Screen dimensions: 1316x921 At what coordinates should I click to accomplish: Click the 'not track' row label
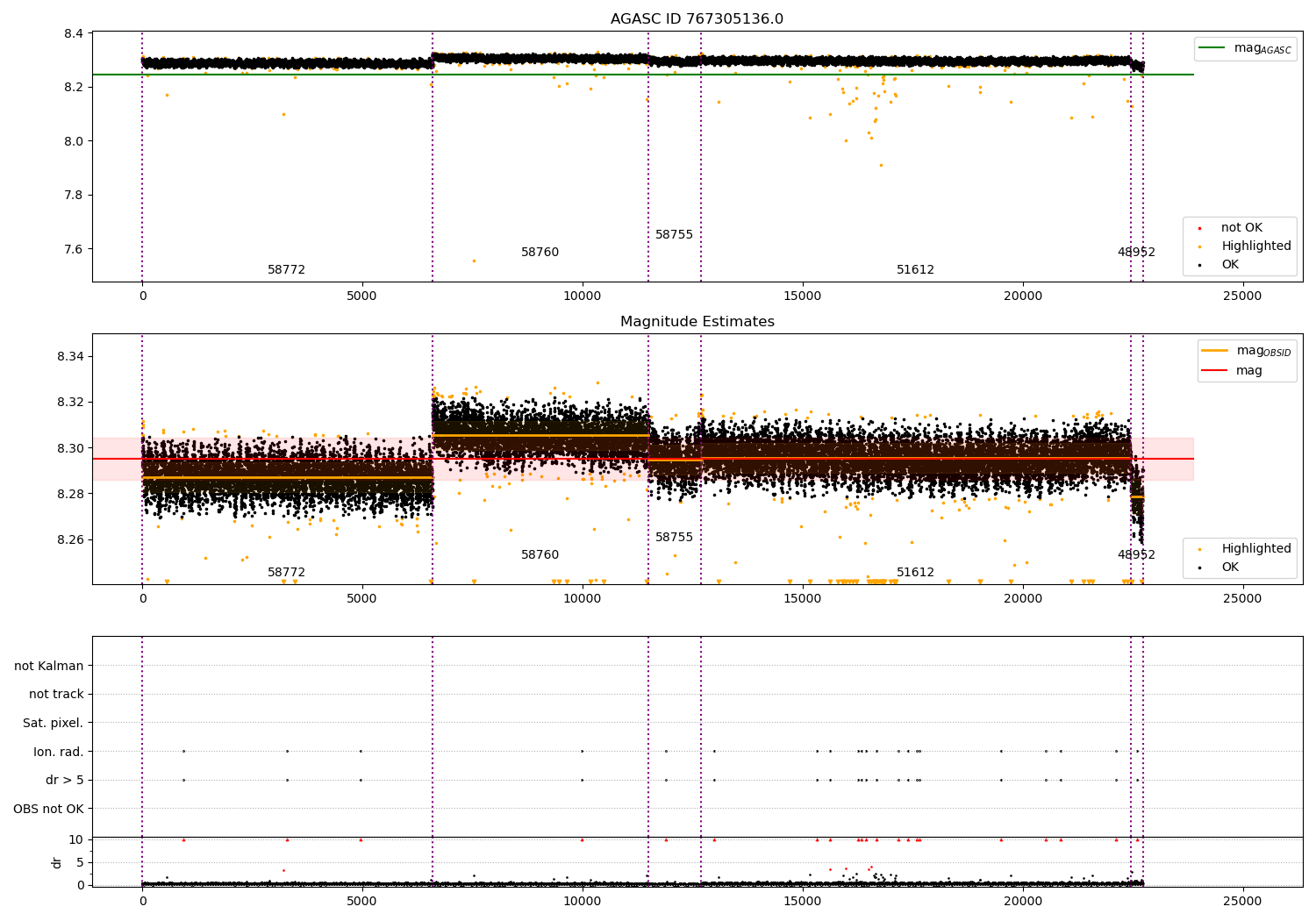[x=56, y=695]
